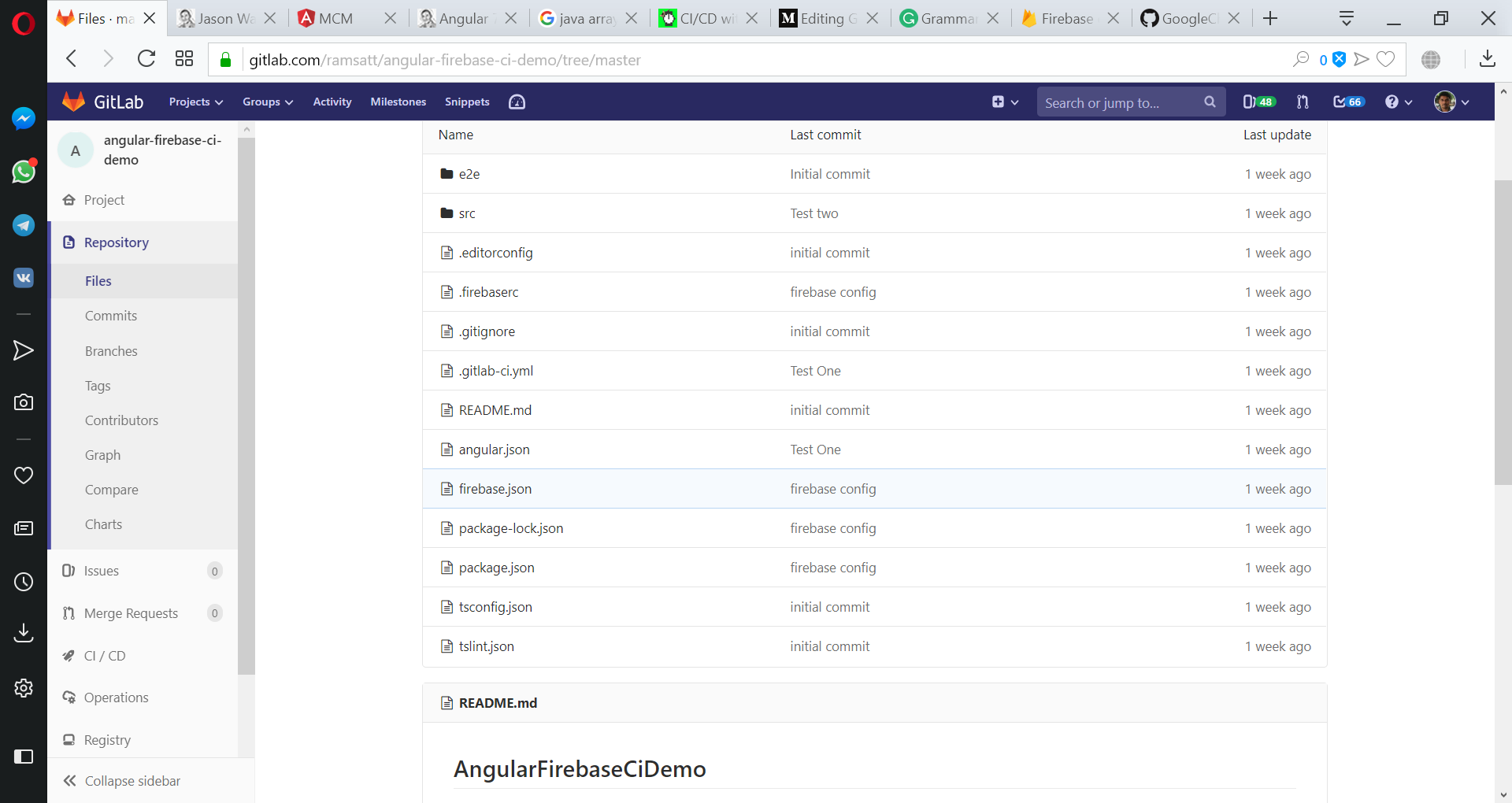The image size is (1512, 803).
Task: Open Telegram from the Opera sidebar
Action: pos(24,225)
